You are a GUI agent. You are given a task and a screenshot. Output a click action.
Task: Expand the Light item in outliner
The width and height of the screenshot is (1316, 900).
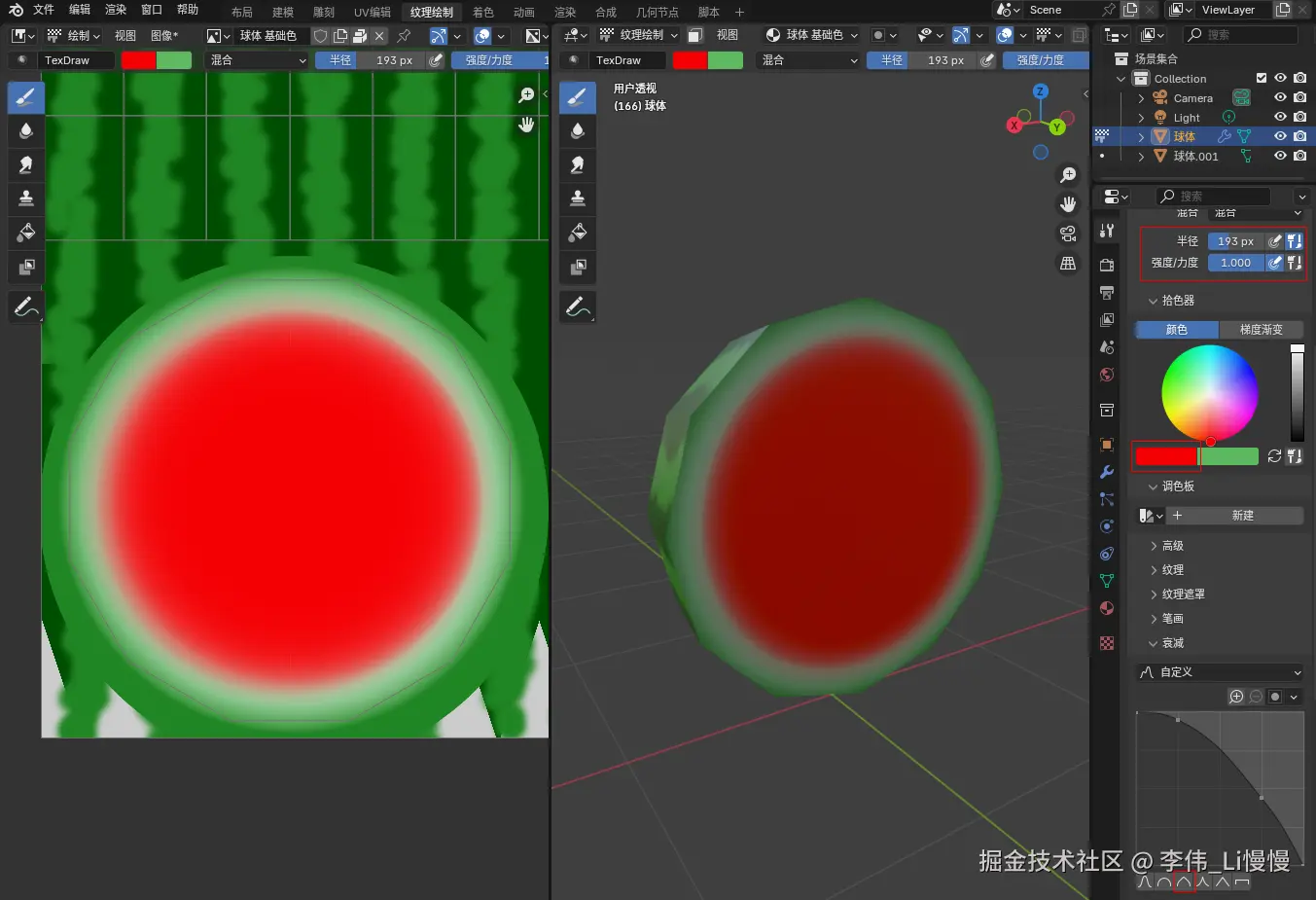(1141, 118)
